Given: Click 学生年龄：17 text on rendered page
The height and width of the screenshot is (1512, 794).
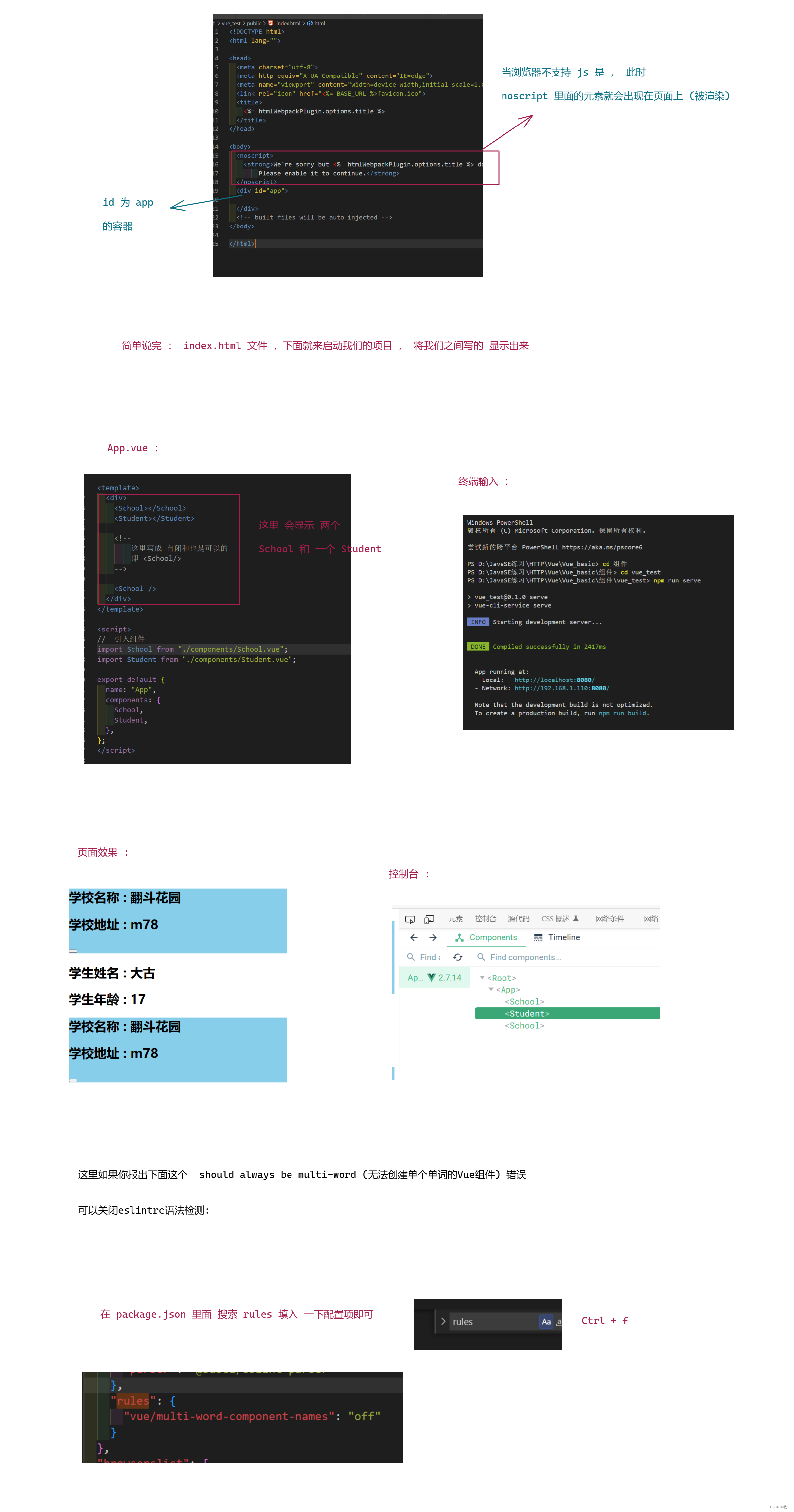Looking at the screenshot, I should 107,999.
